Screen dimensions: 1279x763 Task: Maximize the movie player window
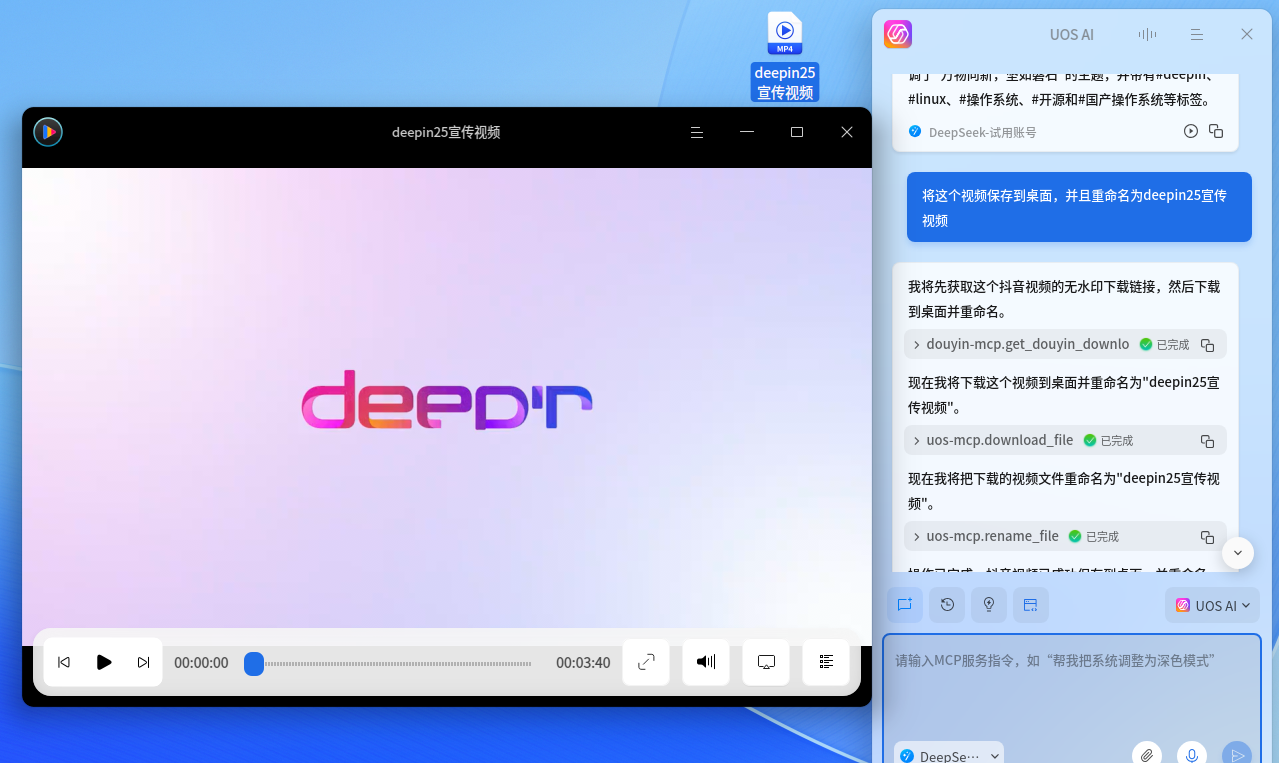coord(797,132)
